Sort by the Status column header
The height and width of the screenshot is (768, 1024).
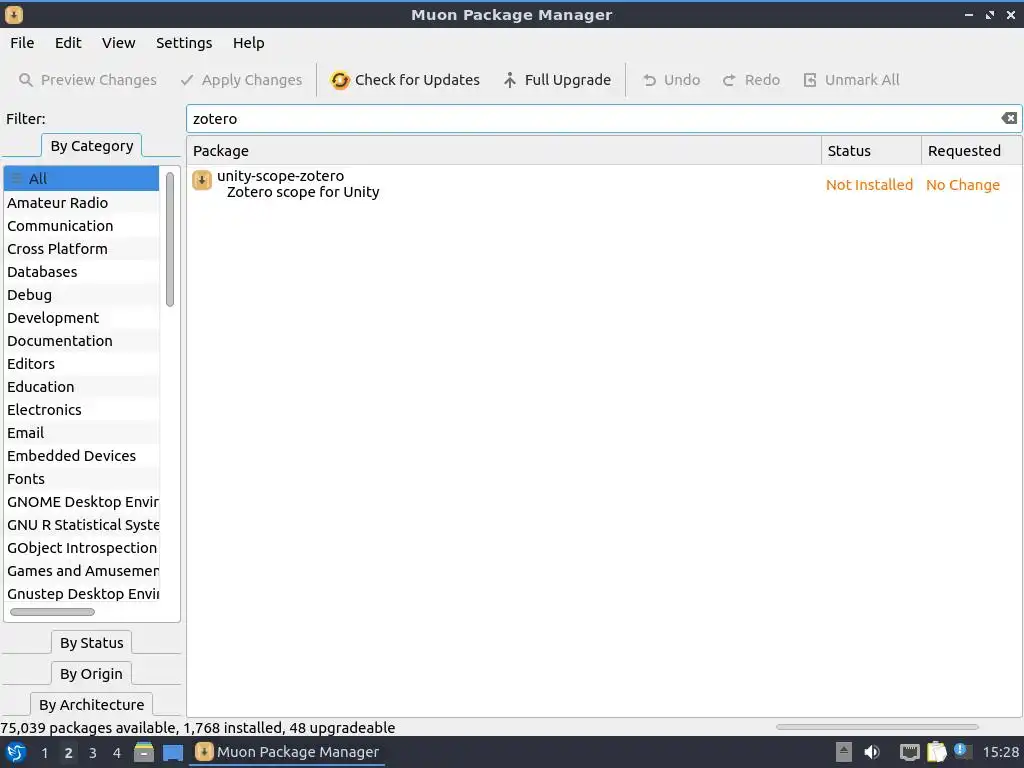(x=871, y=151)
